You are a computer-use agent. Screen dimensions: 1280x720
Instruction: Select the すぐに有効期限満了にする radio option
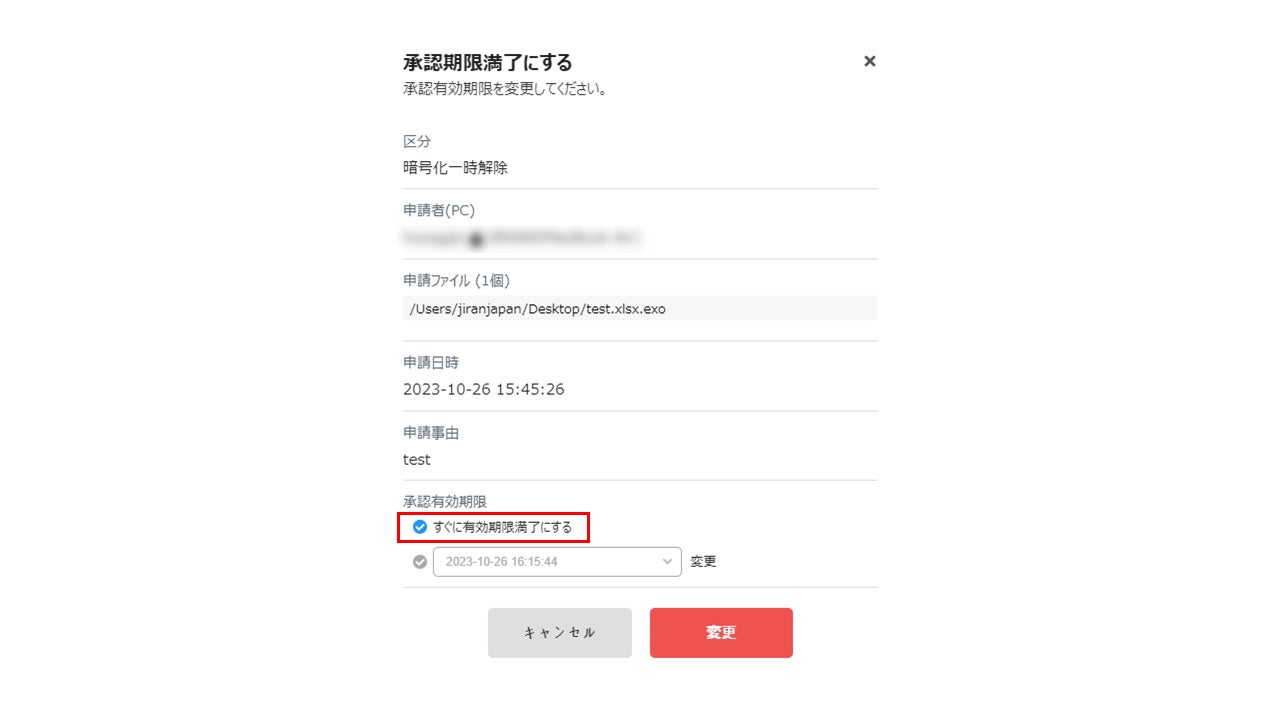pyautogui.click(x=420, y=527)
